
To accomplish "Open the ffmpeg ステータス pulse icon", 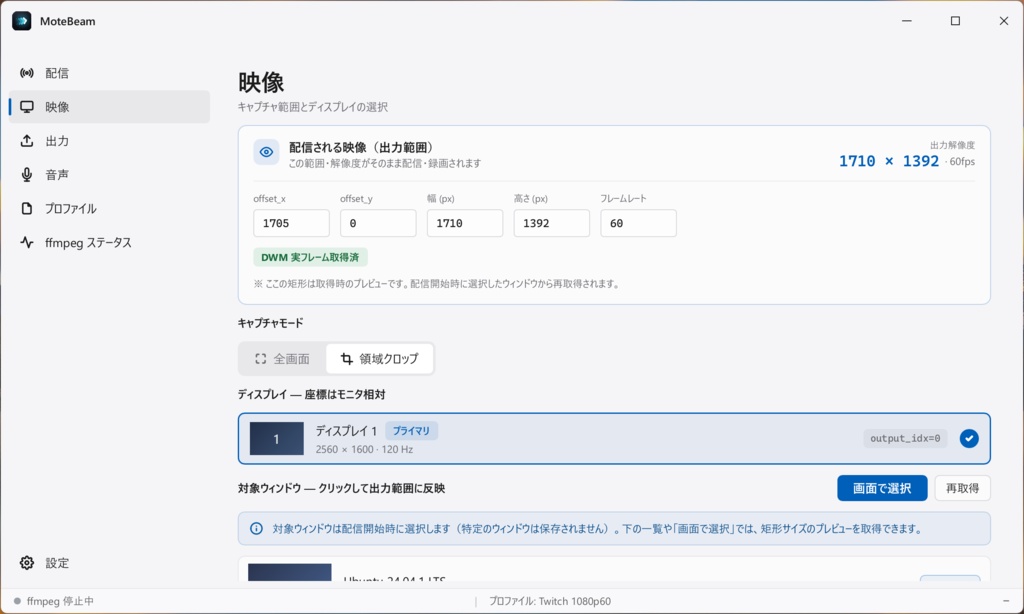I will click(x=27, y=242).
